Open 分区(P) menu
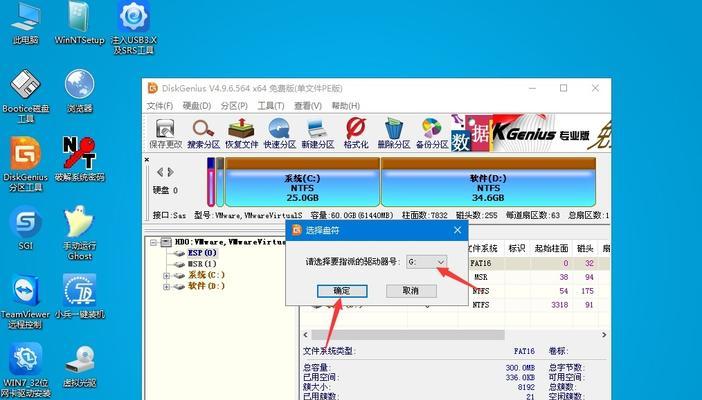 pyautogui.click(x=234, y=106)
